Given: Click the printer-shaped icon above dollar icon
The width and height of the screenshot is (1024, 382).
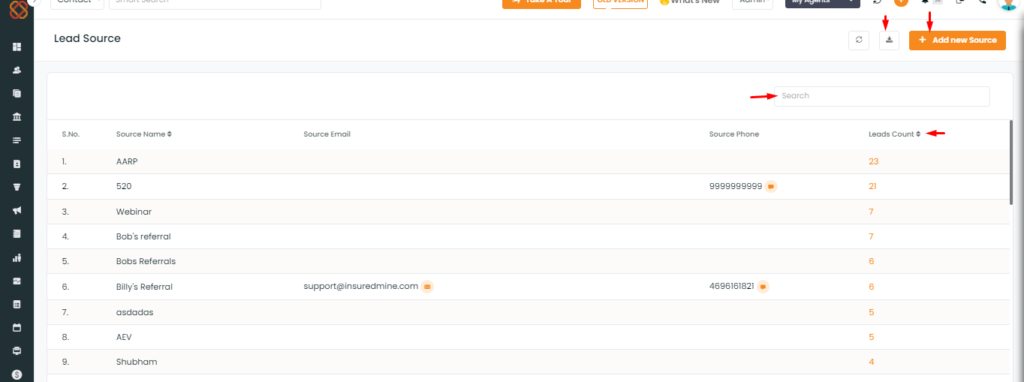Looking at the screenshot, I should [x=17, y=351].
